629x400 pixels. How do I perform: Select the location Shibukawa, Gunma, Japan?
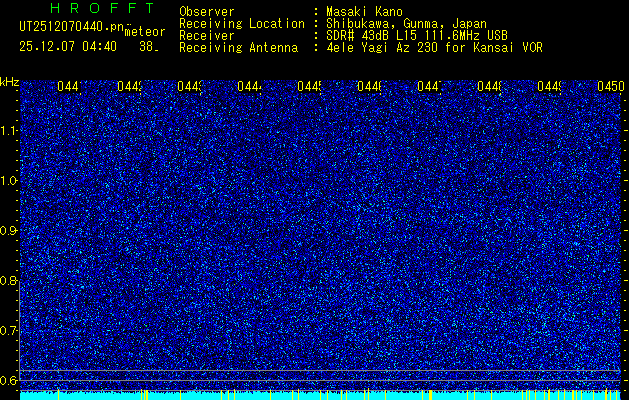[x=406, y=24]
